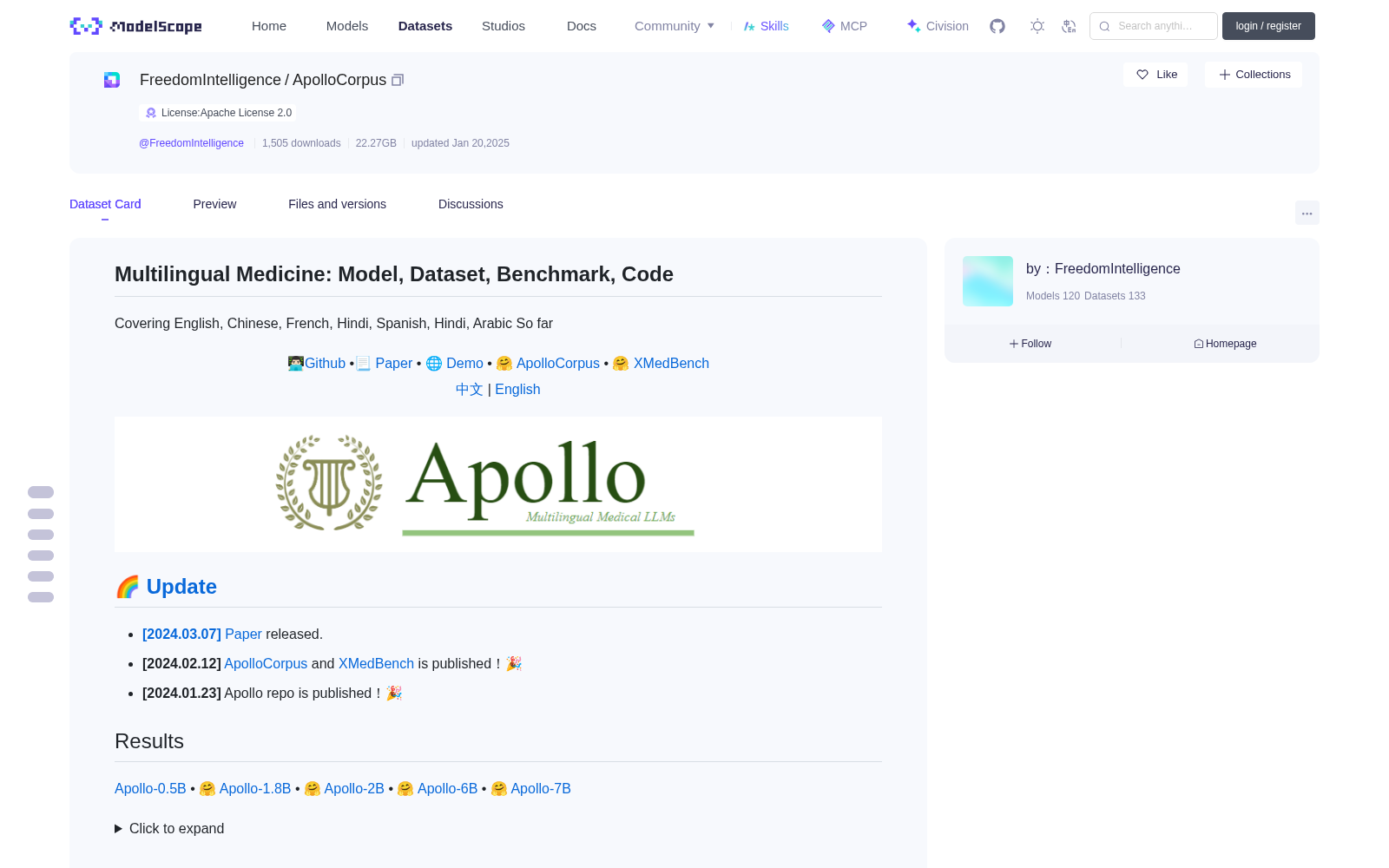Viewport: 1389px width, 868px height.
Task: Jump to the Update heading link
Action: pyautogui.click(x=181, y=587)
